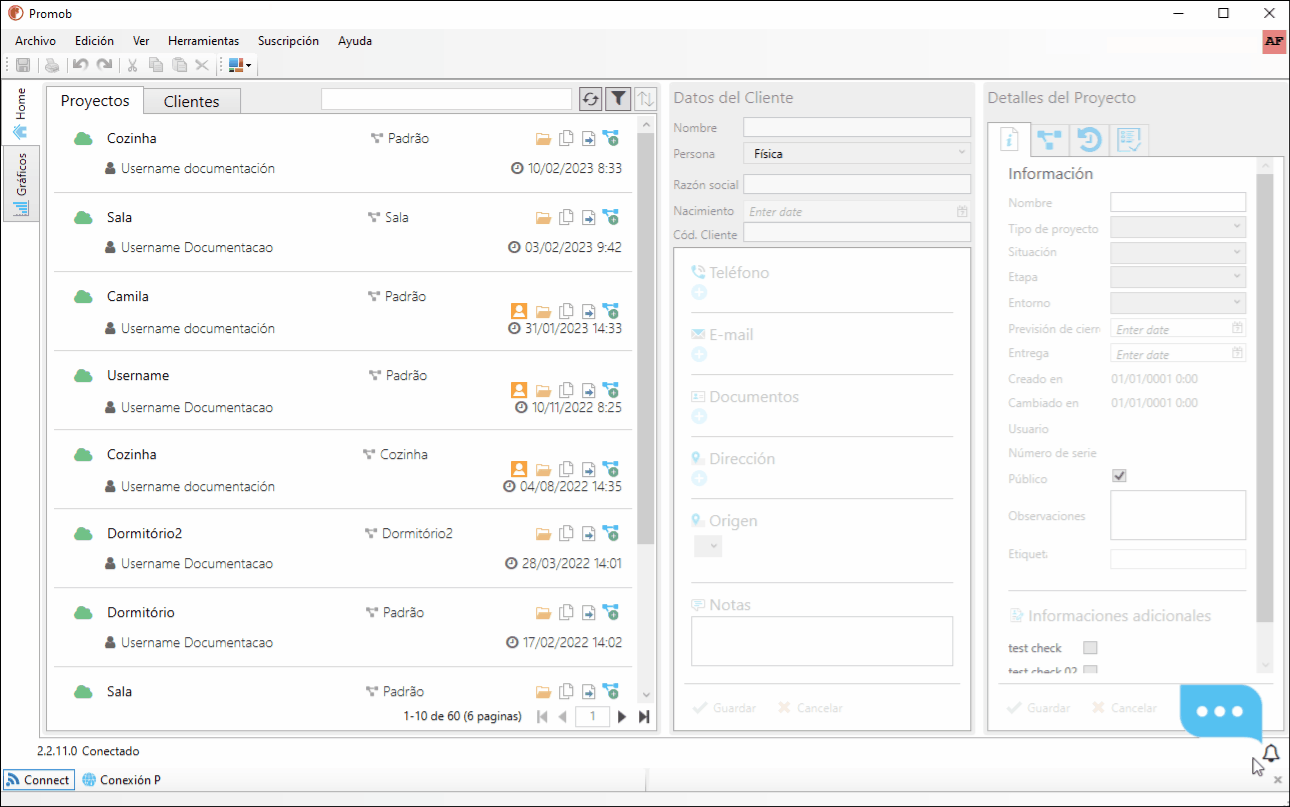Switch to the Gráficos side tab
The image size is (1290, 807).
pyautogui.click(x=21, y=185)
